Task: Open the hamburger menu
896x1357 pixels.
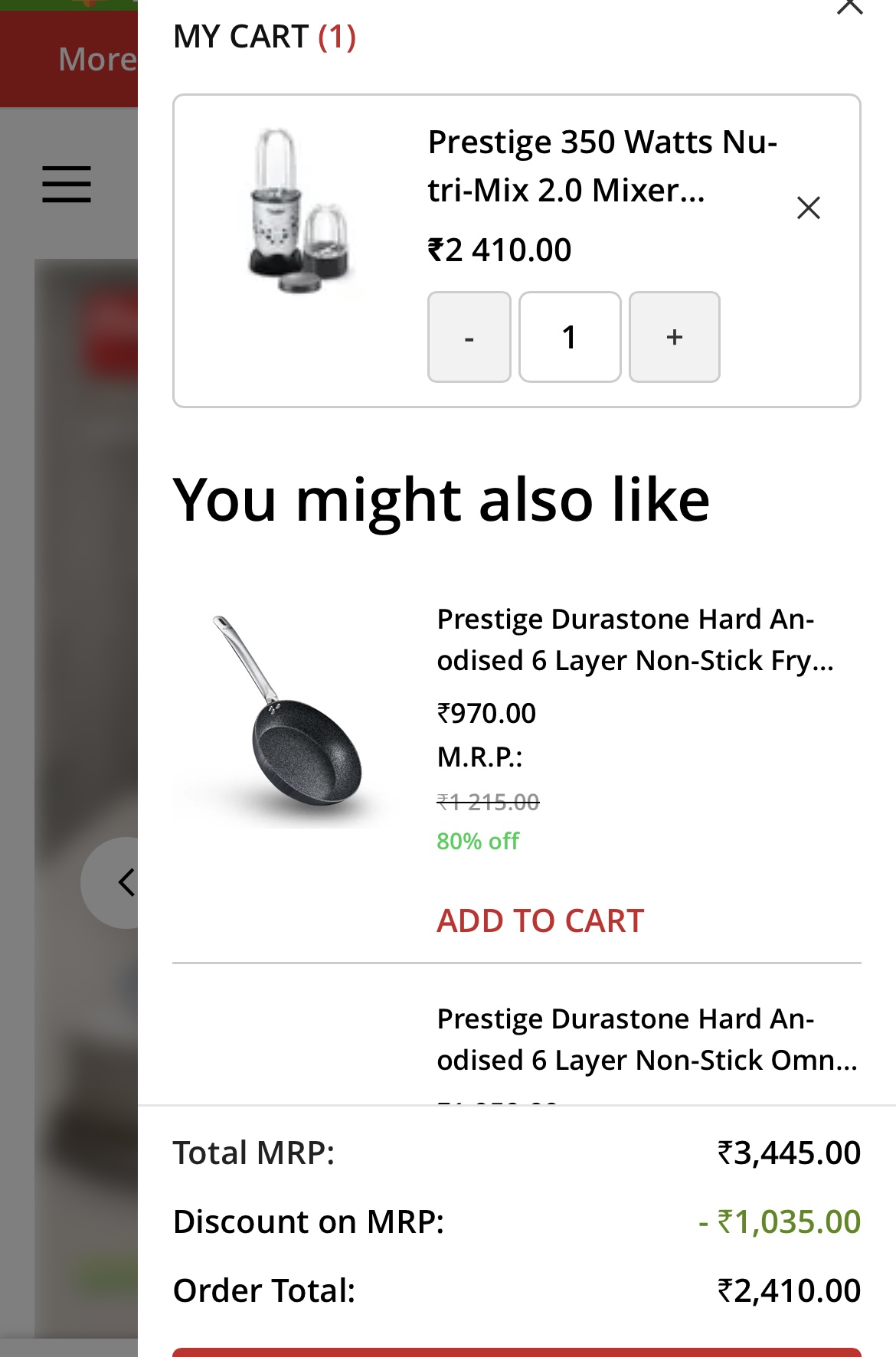Action: [x=67, y=185]
